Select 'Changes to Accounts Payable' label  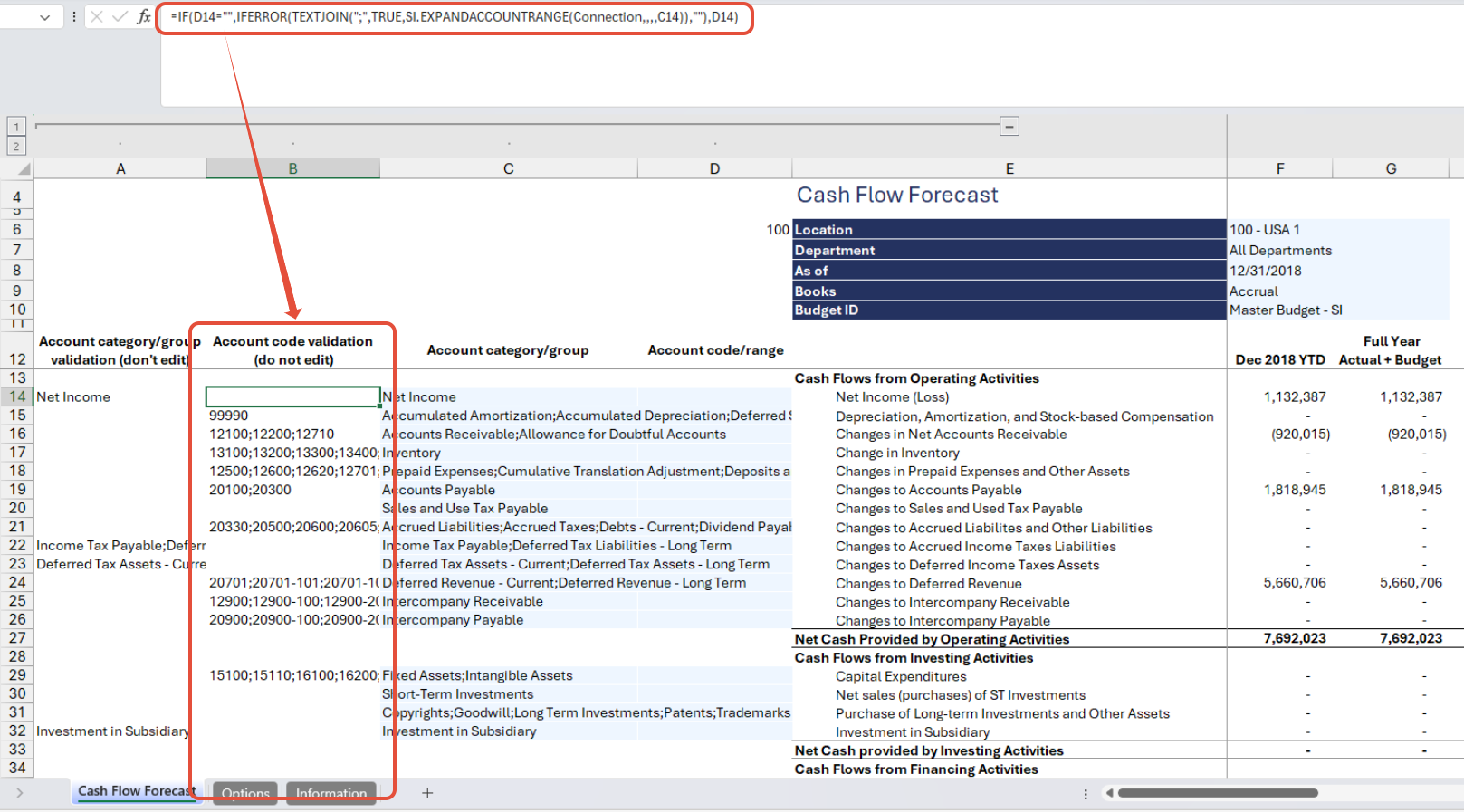[928, 490]
